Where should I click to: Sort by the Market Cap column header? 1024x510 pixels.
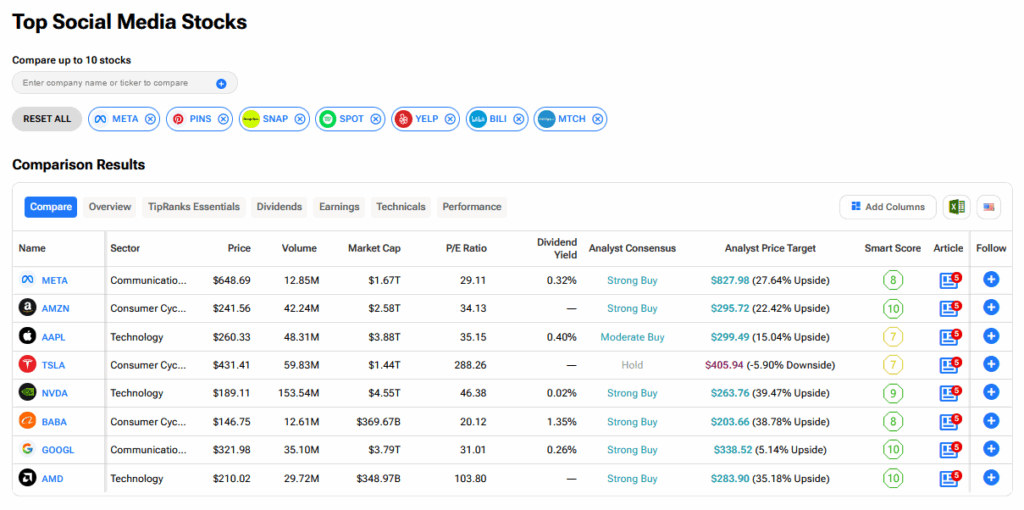tap(373, 248)
